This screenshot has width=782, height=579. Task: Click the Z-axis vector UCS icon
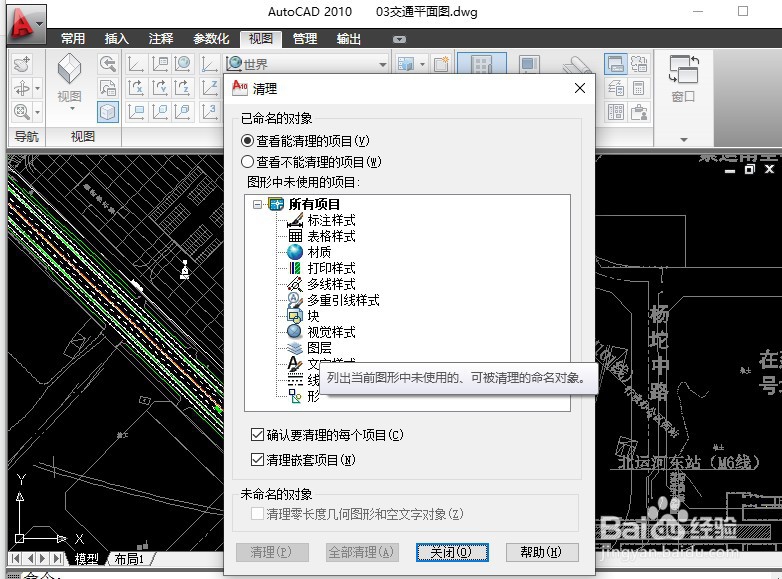click(x=209, y=88)
